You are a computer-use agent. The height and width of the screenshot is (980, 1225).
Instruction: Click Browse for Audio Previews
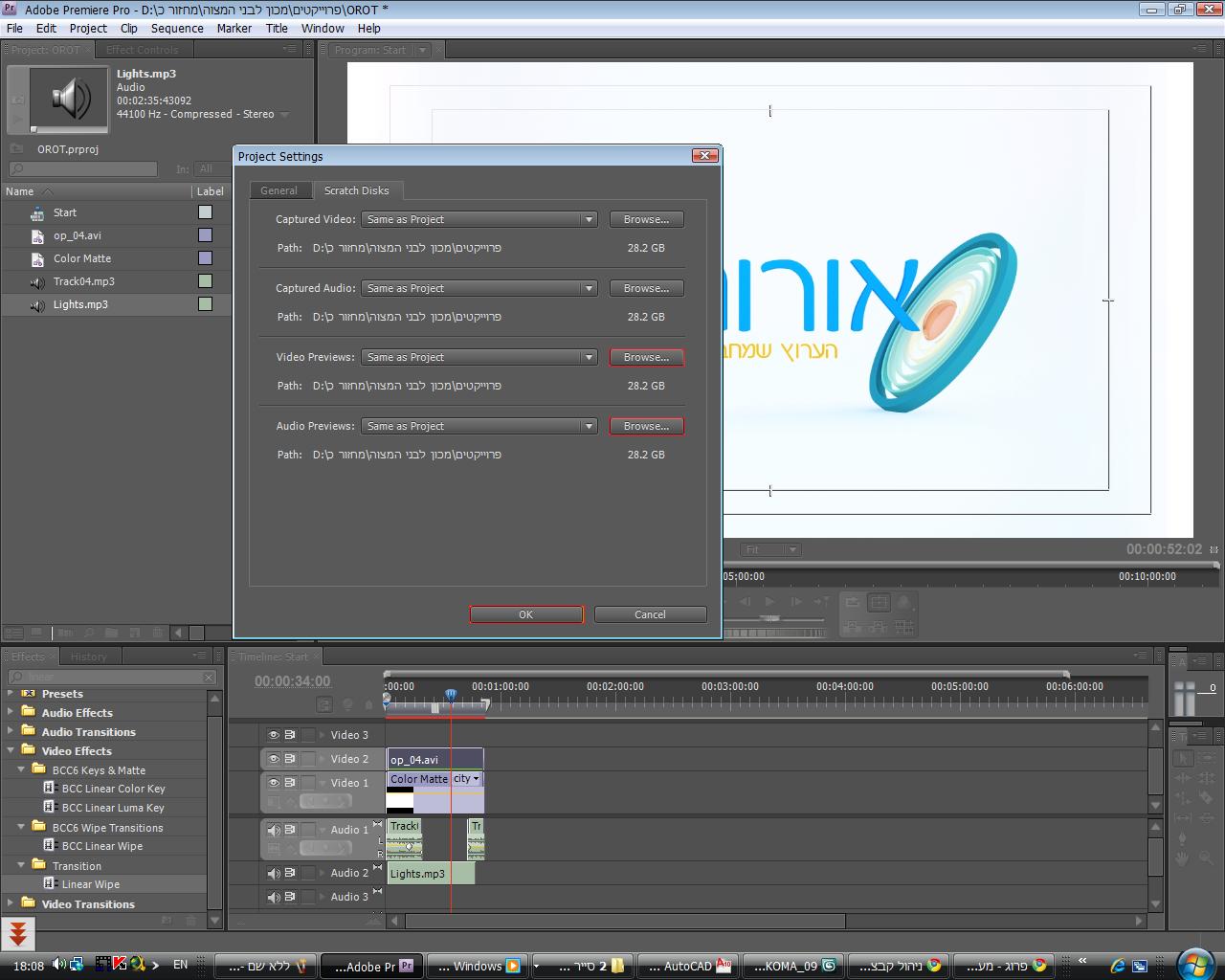click(647, 426)
